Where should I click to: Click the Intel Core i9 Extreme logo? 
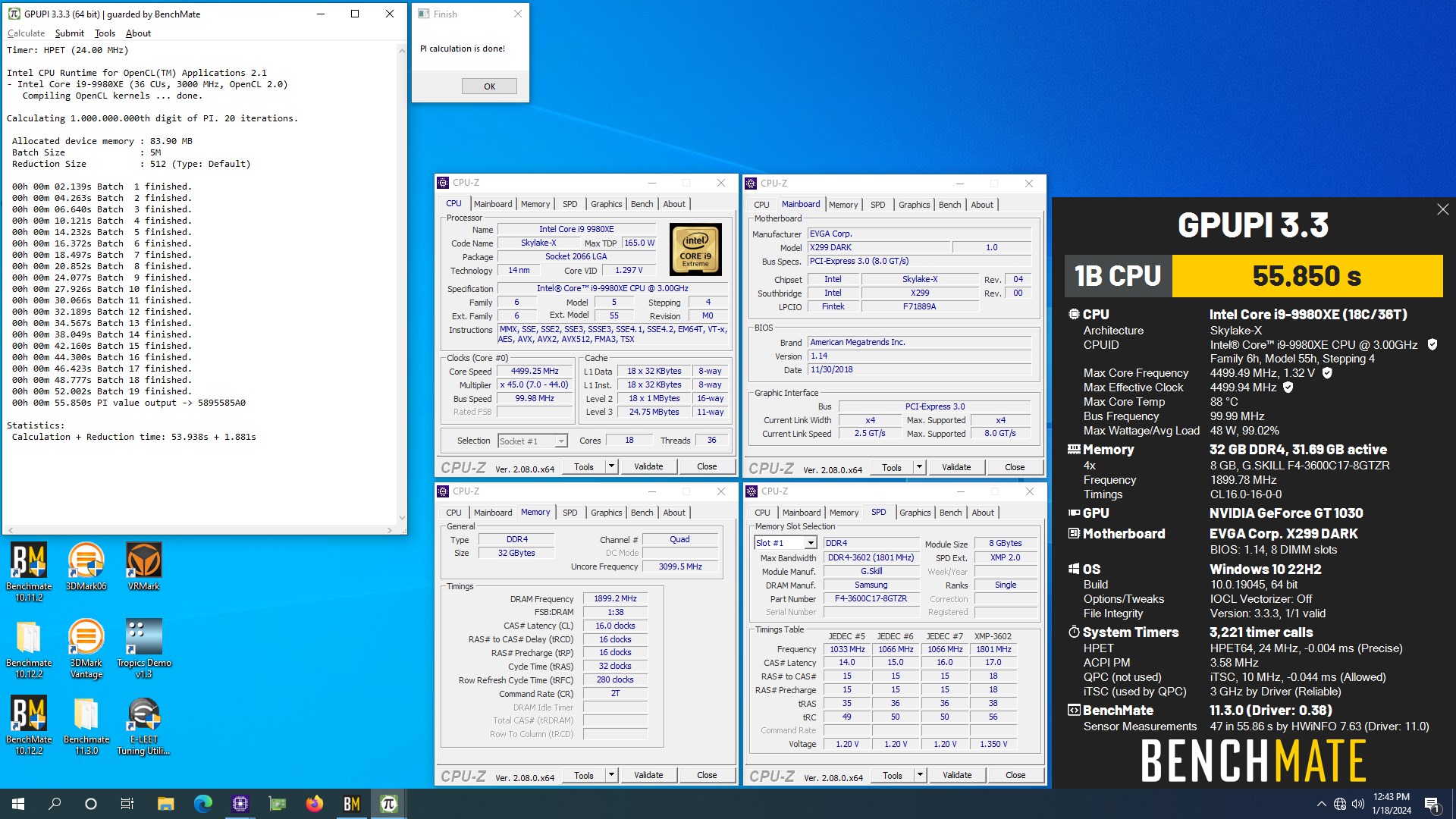coord(695,249)
